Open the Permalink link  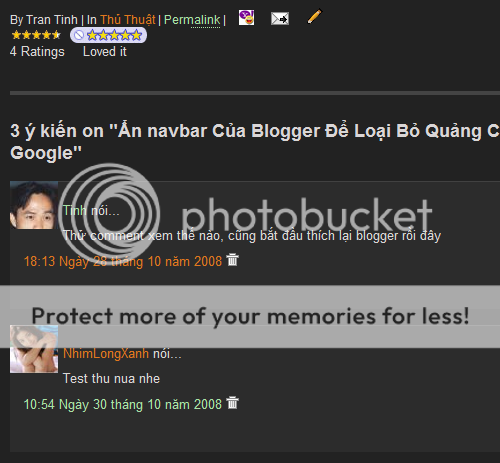click(x=192, y=20)
